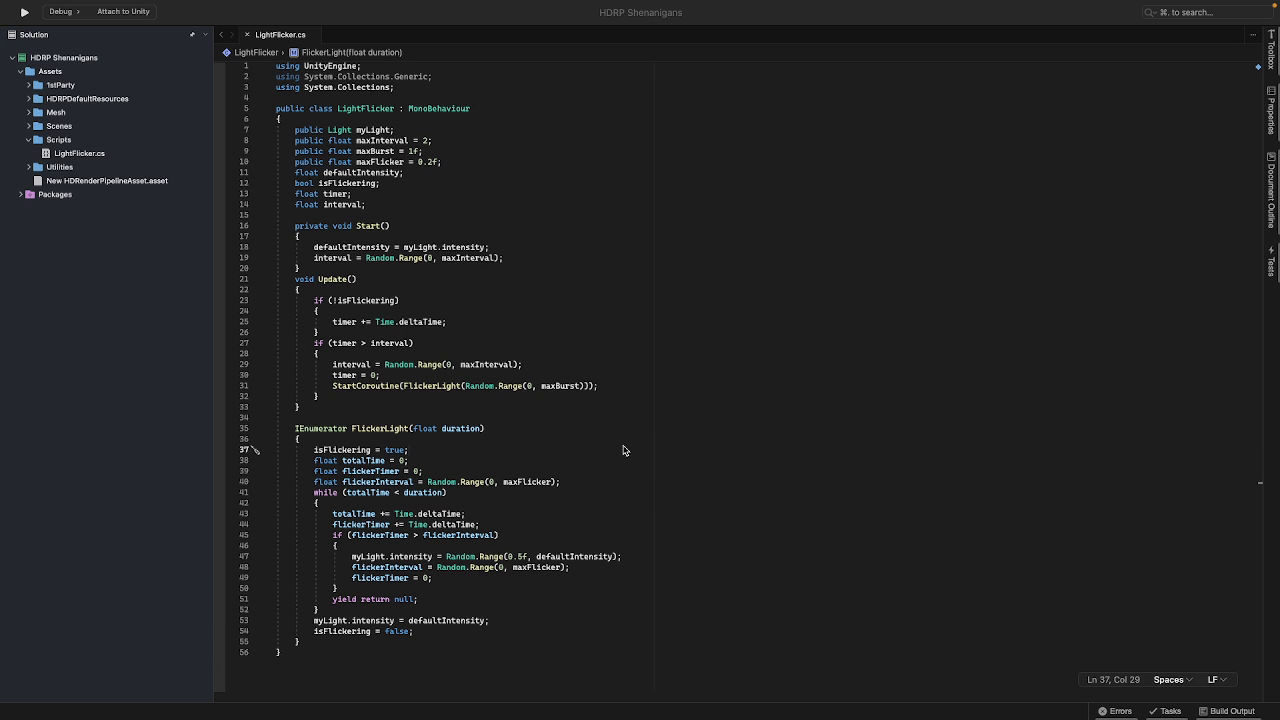1280x720 pixels.
Task: Show the Build Output pad
Action: [1226, 711]
